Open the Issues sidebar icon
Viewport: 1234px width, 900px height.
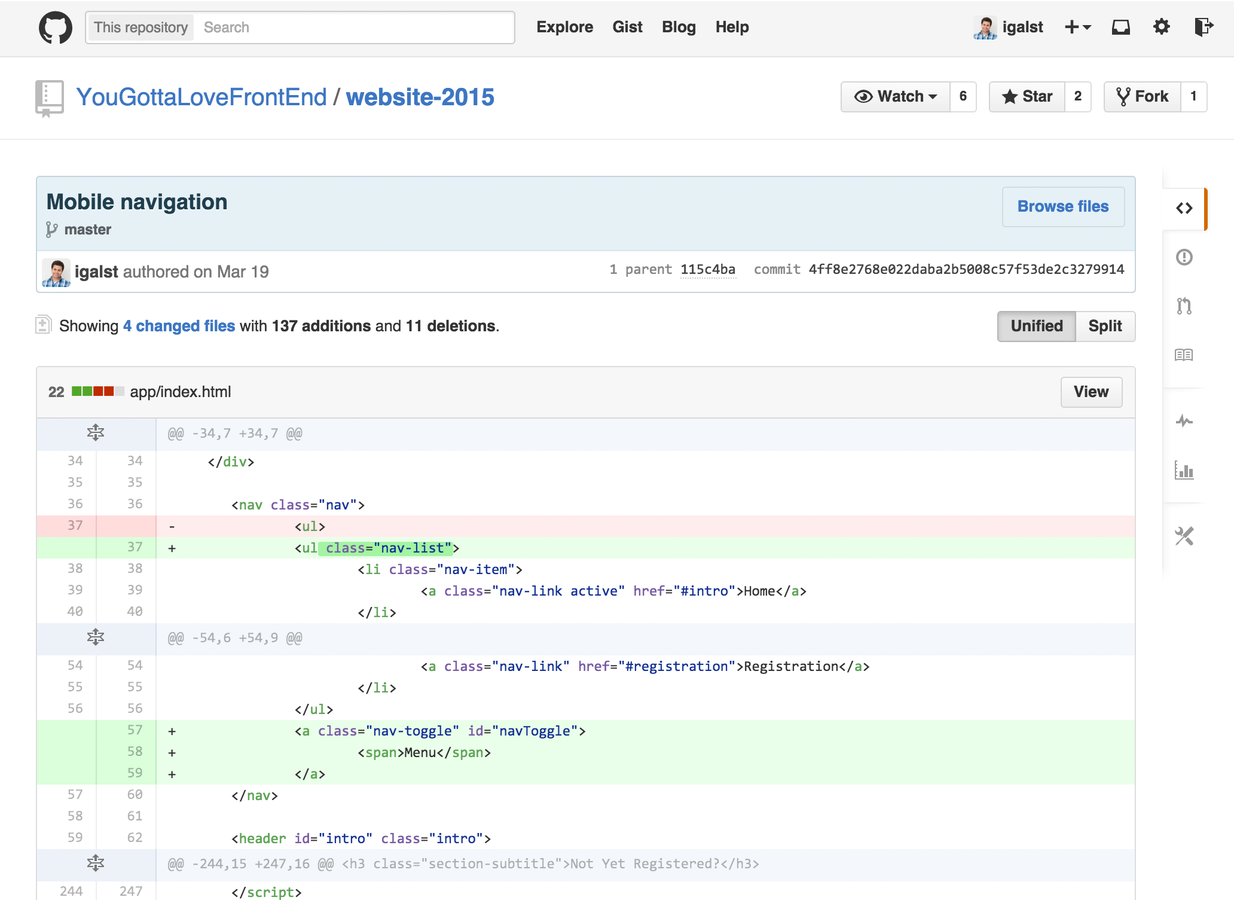(x=1184, y=257)
